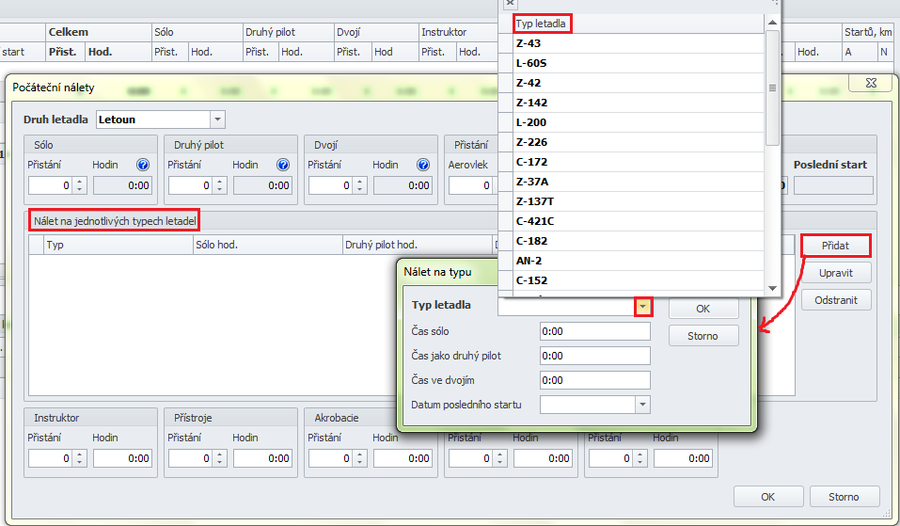Click into the Čas sólo field

tap(594, 331)
